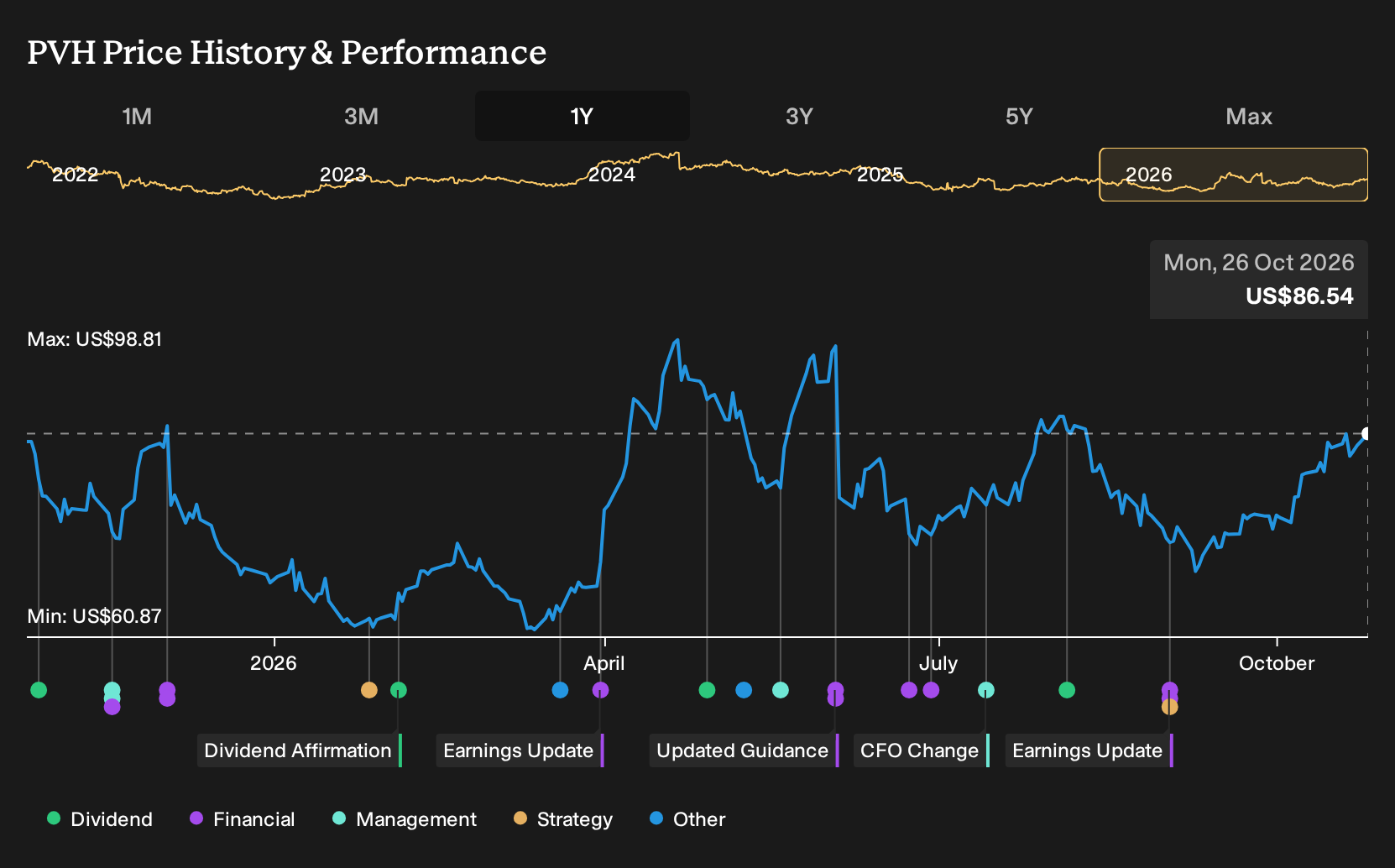The image size is (1395, 868).
Task: Click the purple Financial dot under April
Action: coord(601,690)
